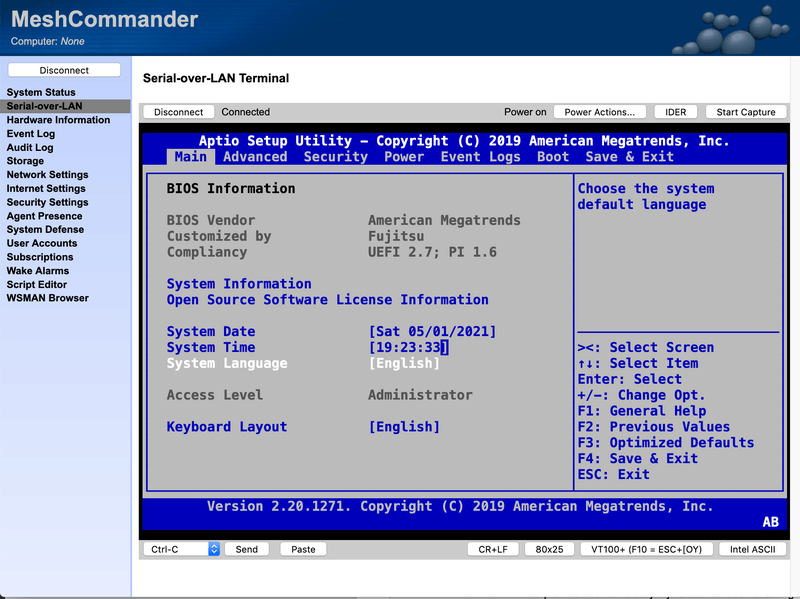Click Open Source Software License Information
The width and height of the screenshot is (800, 599).
pyautogui.click(x=328, y=300)
